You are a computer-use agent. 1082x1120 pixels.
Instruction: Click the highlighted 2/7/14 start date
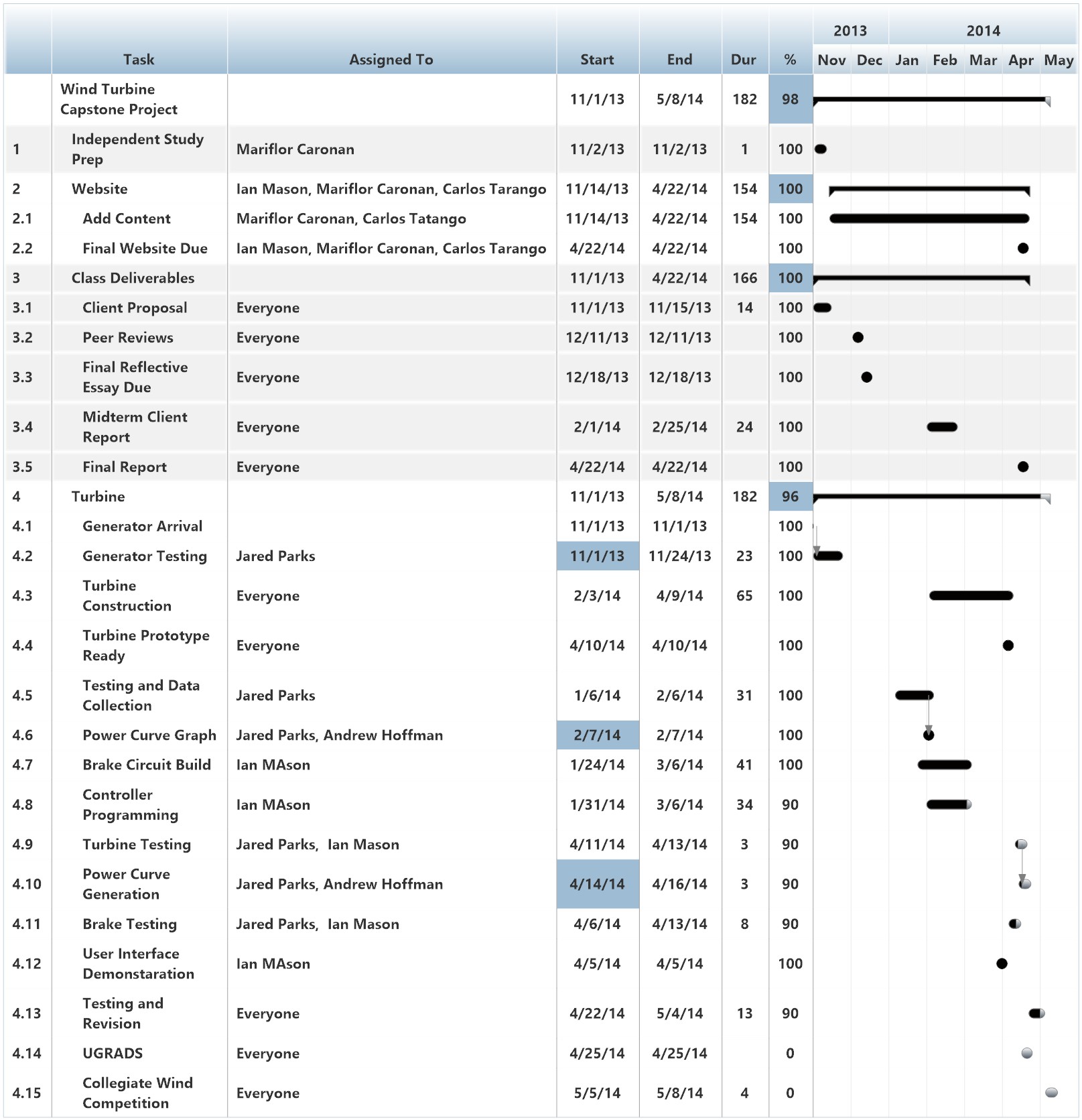(598, 735)
